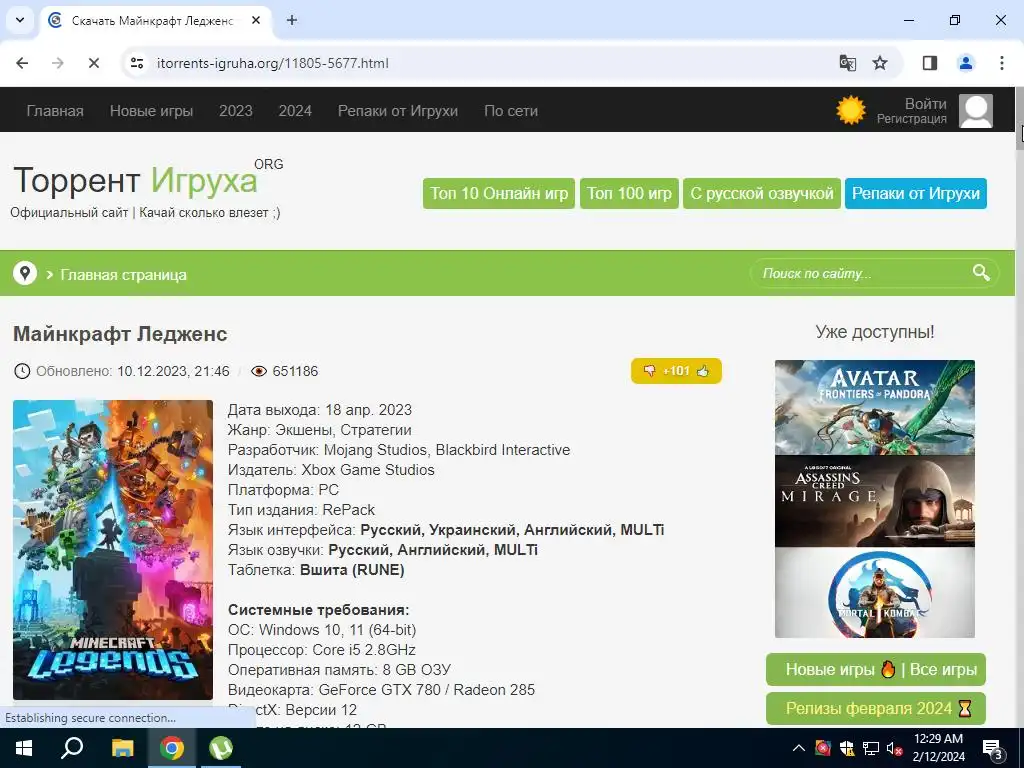Click Главная страница breadcrumb link
The image size is (1024, 768).
123,275
